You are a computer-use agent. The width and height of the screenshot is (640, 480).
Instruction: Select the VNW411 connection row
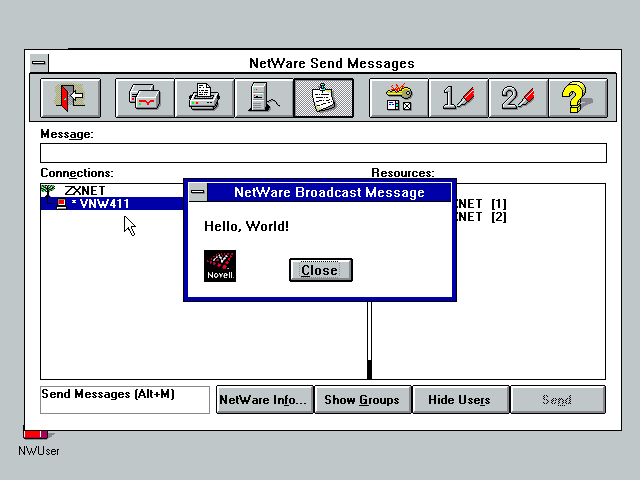pyautogui.click(x=112, y=203)
